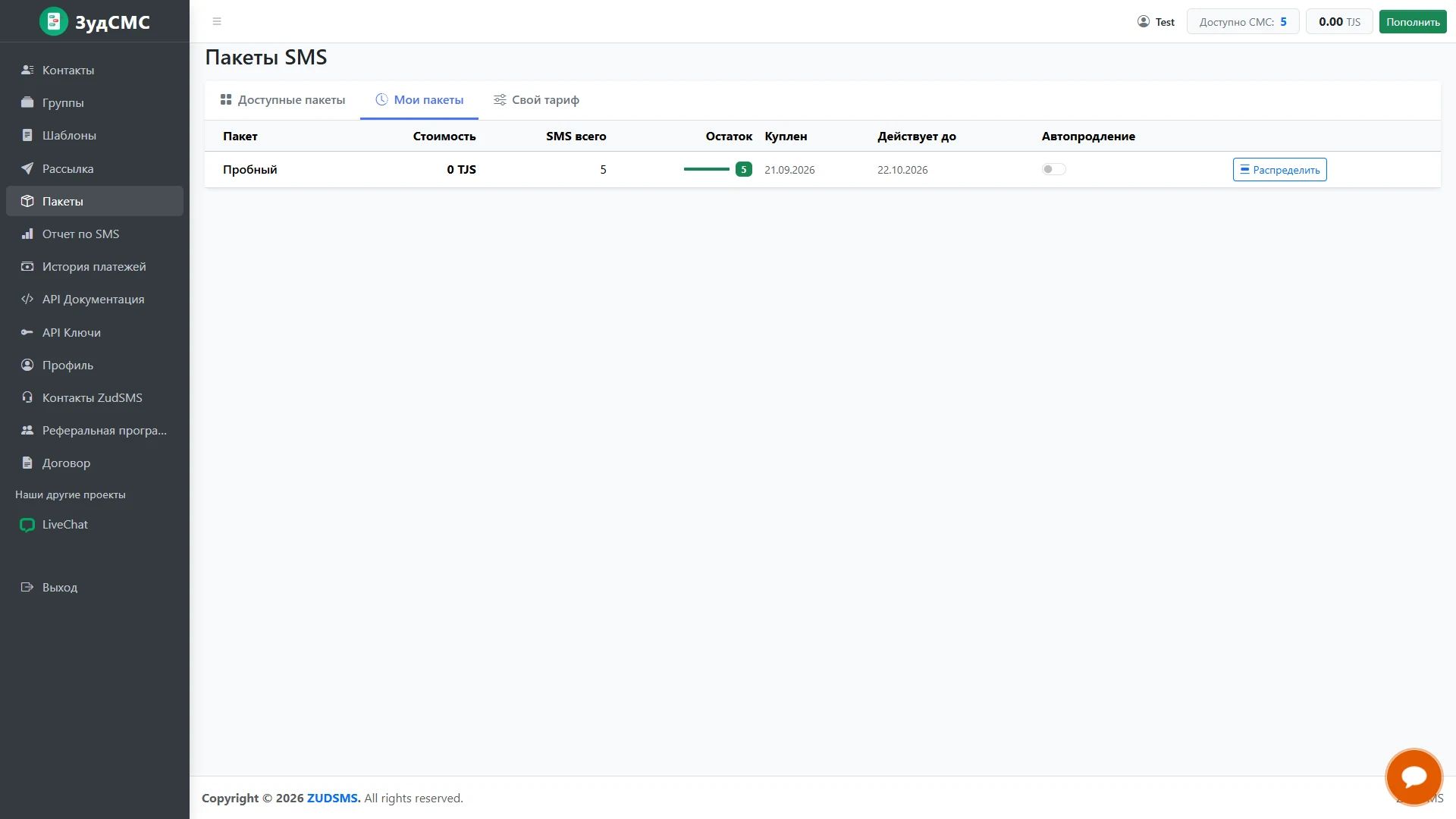
Task: Click the 0.00 TJS balance
Action: [x=1339, y=21]
